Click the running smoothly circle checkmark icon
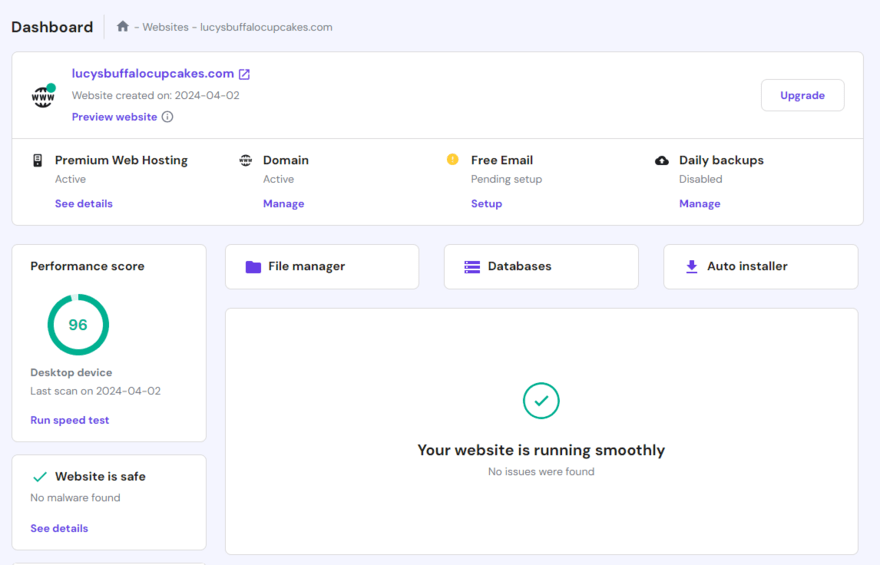This screenshot has width=880, height=565. click(x=541, y=401)
